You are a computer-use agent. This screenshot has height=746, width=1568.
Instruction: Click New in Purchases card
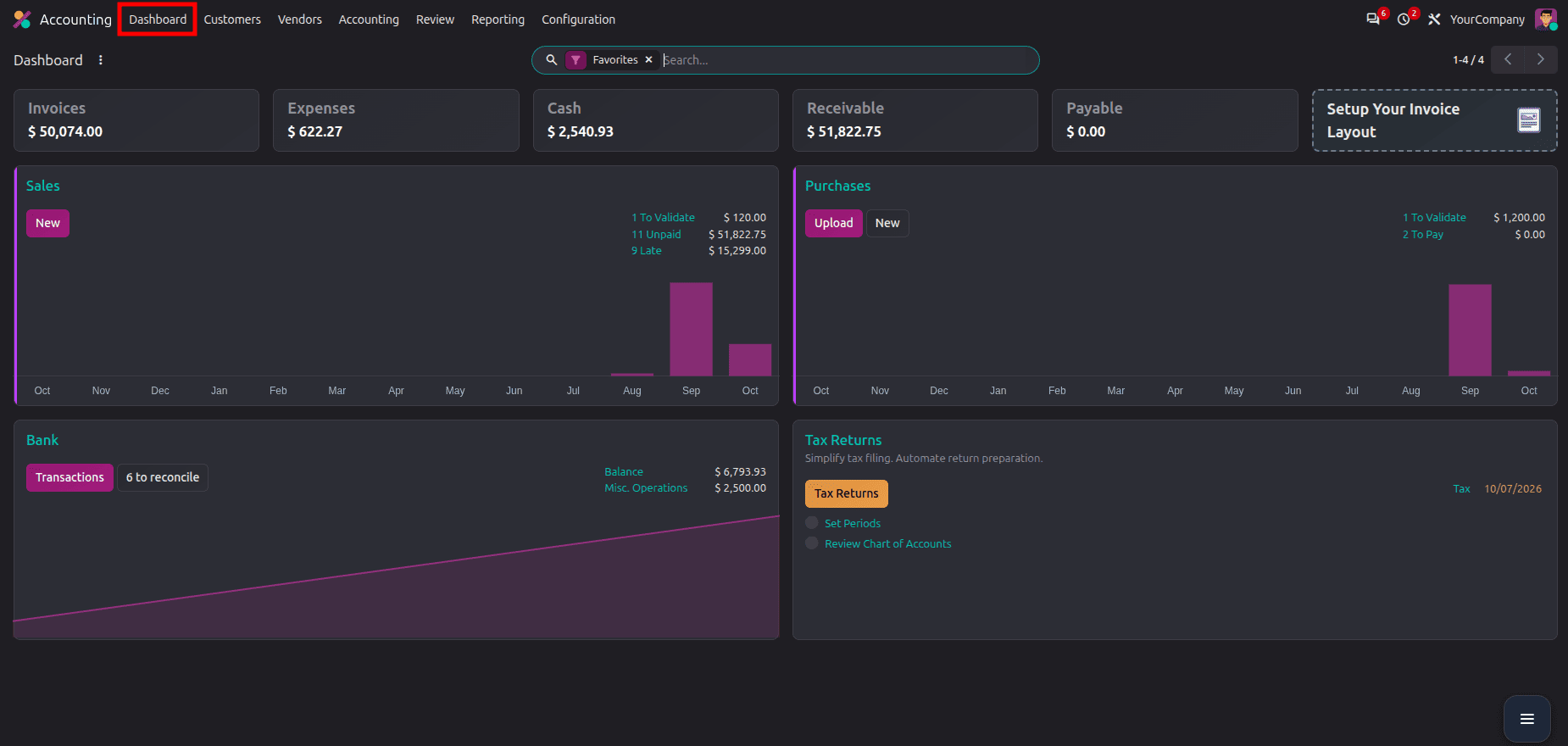pos(887,223)
